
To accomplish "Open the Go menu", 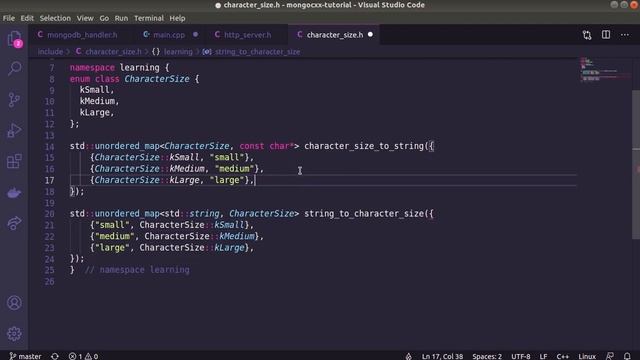I will click(x=104, y=18).
